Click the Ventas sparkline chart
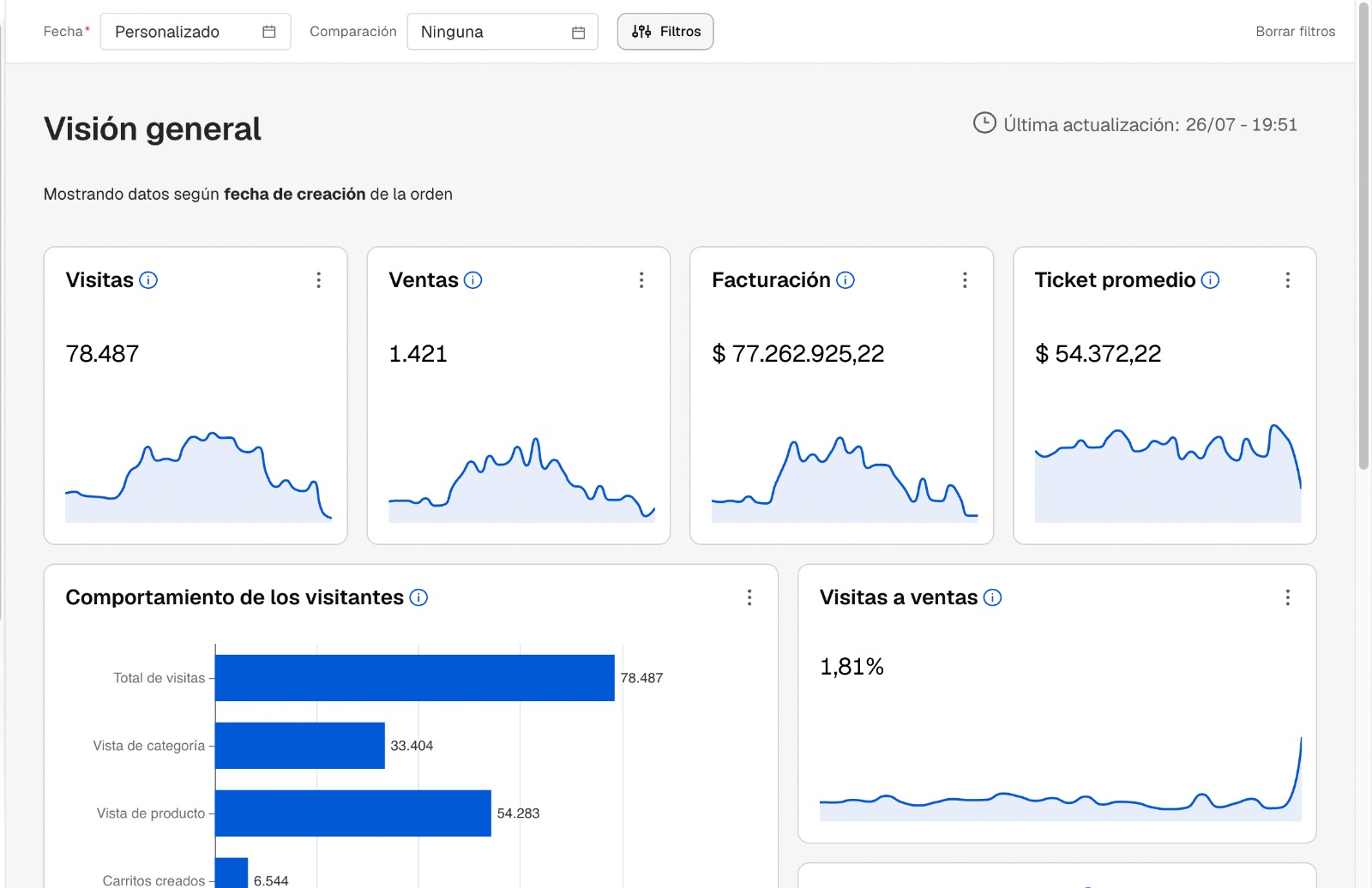The width and height of the screenshot is (1372, 888). (521, 479)
